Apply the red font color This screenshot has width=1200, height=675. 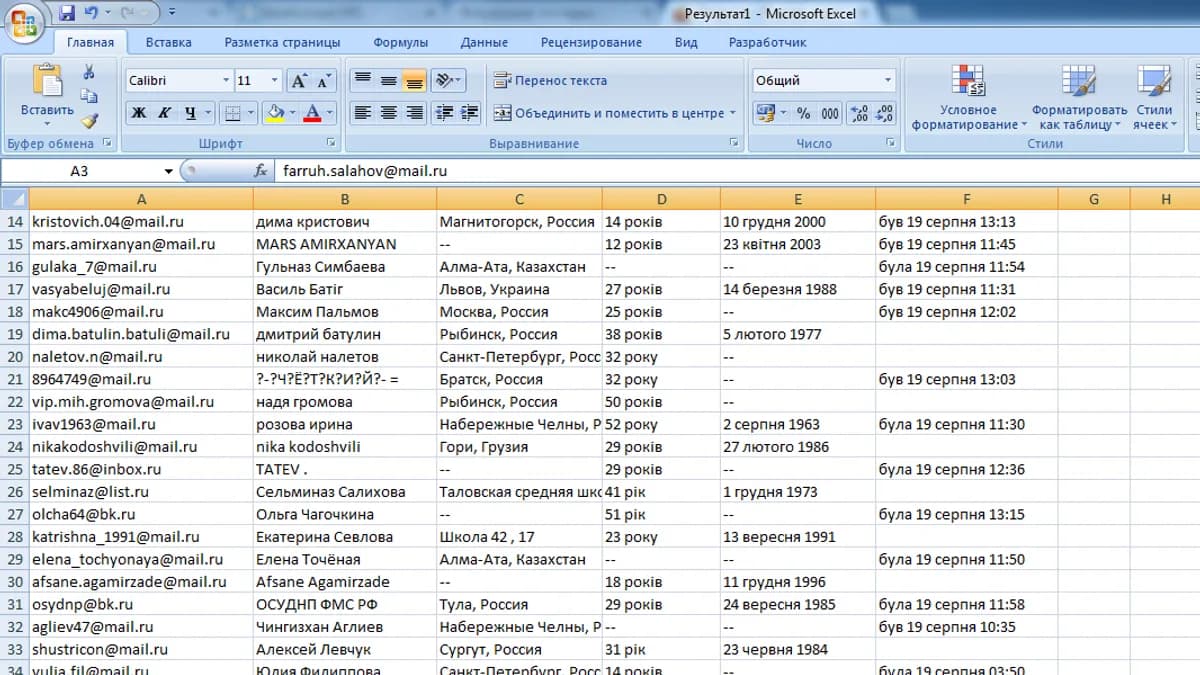pyautogui.click(x=312, y=113)
